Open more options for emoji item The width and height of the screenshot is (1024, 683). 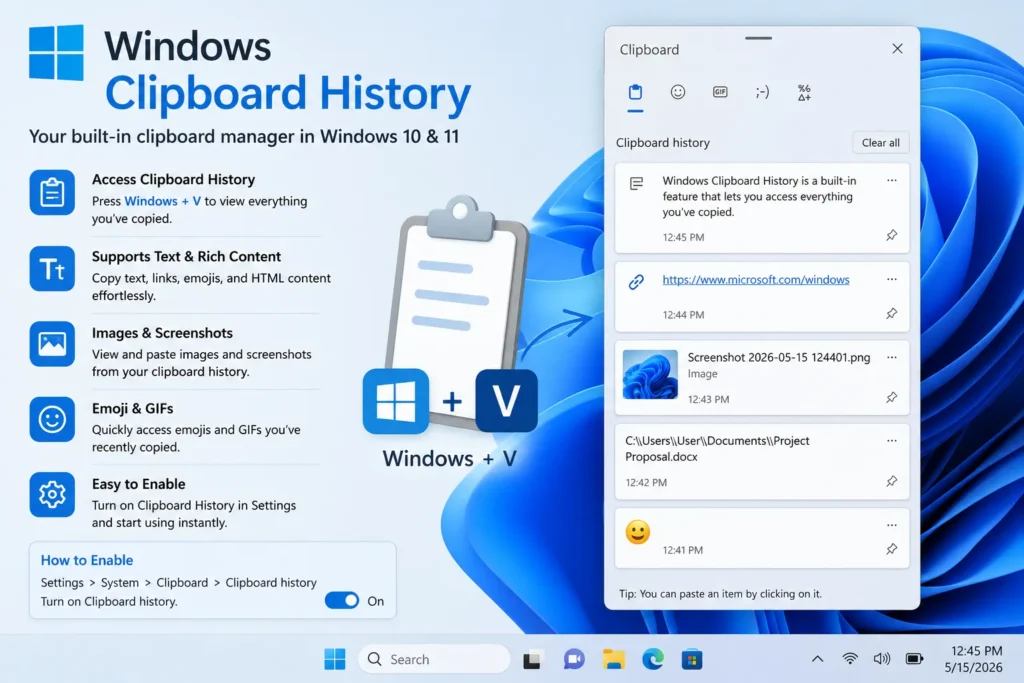click(891, 525)
